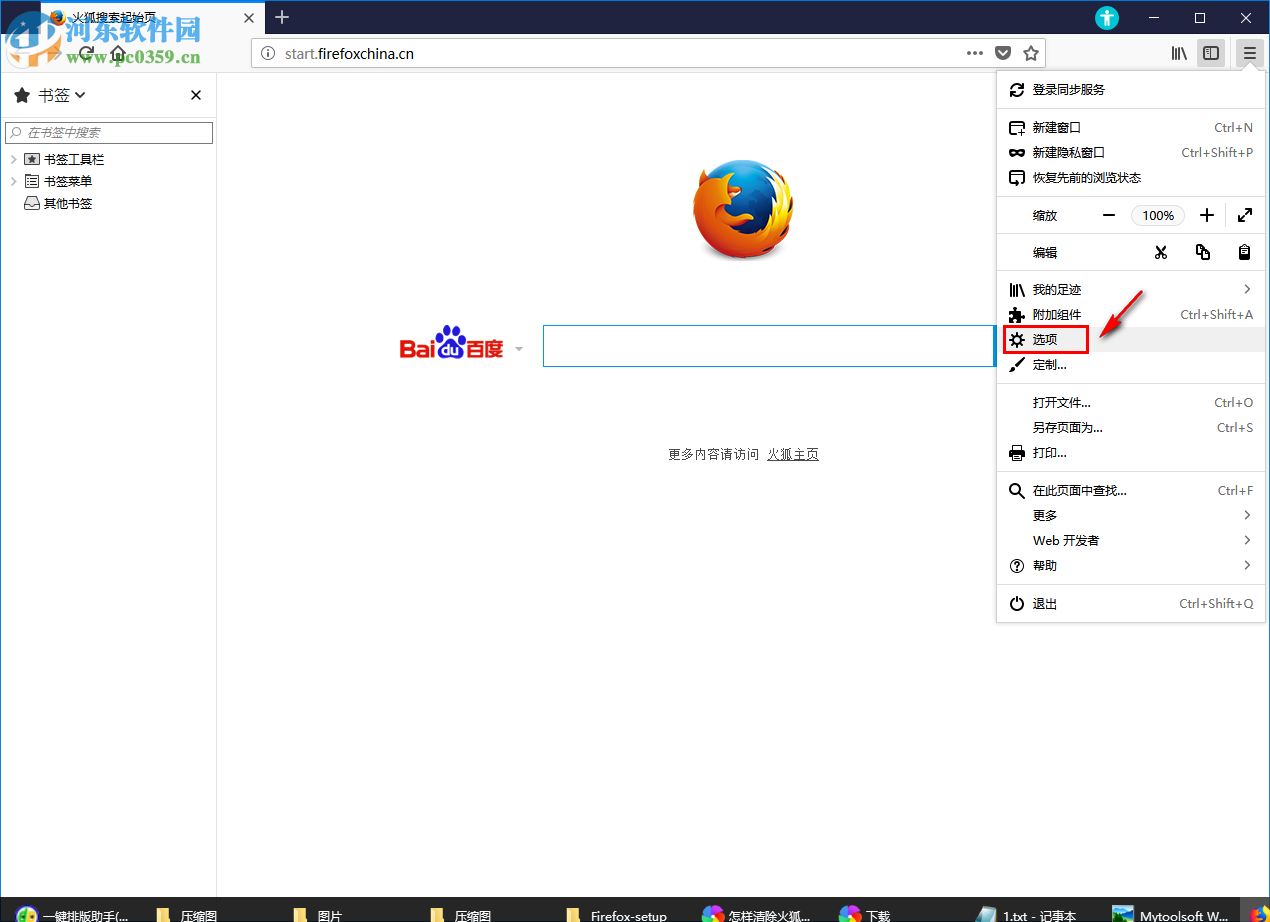Open 下载 taskbar item
The image size is (1270, 922).
(x=865, y=914)
